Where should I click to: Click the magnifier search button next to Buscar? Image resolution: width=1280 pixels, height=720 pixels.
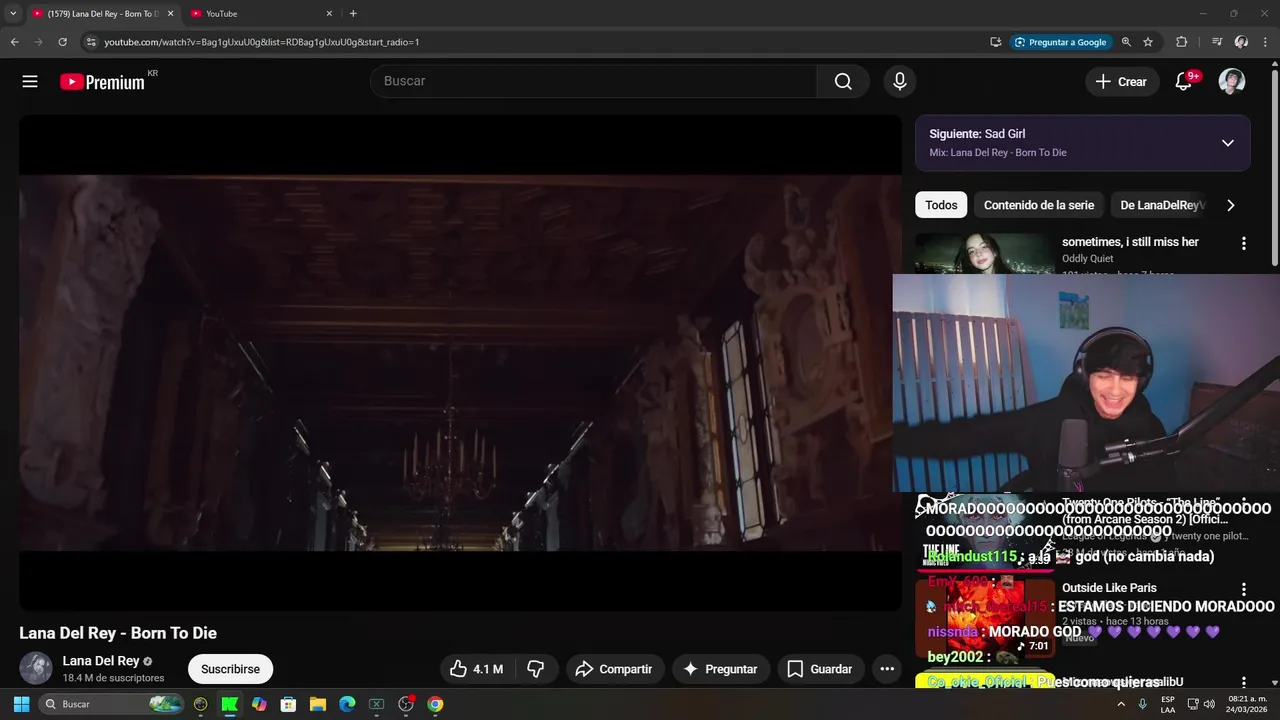tap(843, 82)
